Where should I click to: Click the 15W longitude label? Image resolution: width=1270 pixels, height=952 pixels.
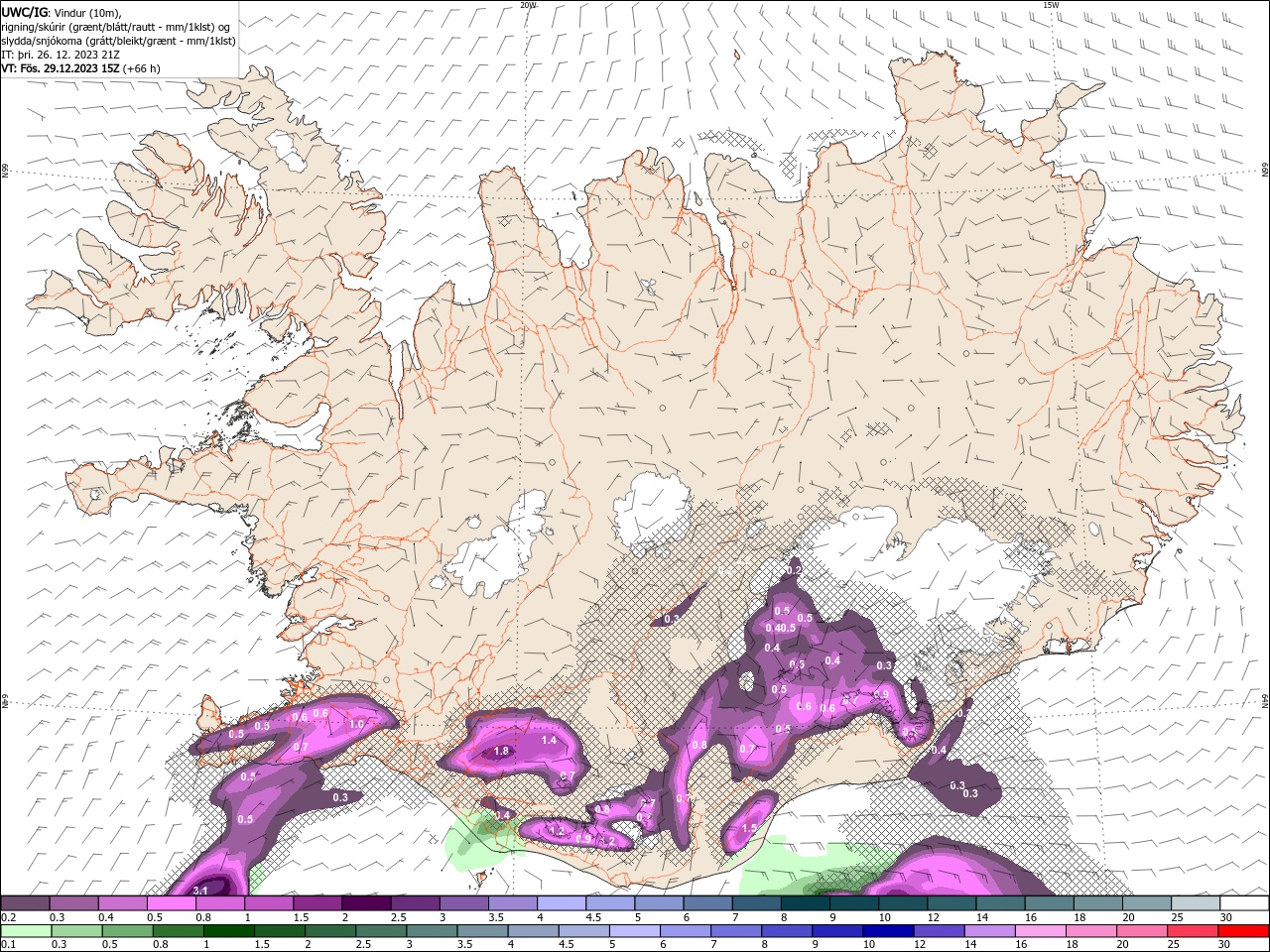(1051, 5)
